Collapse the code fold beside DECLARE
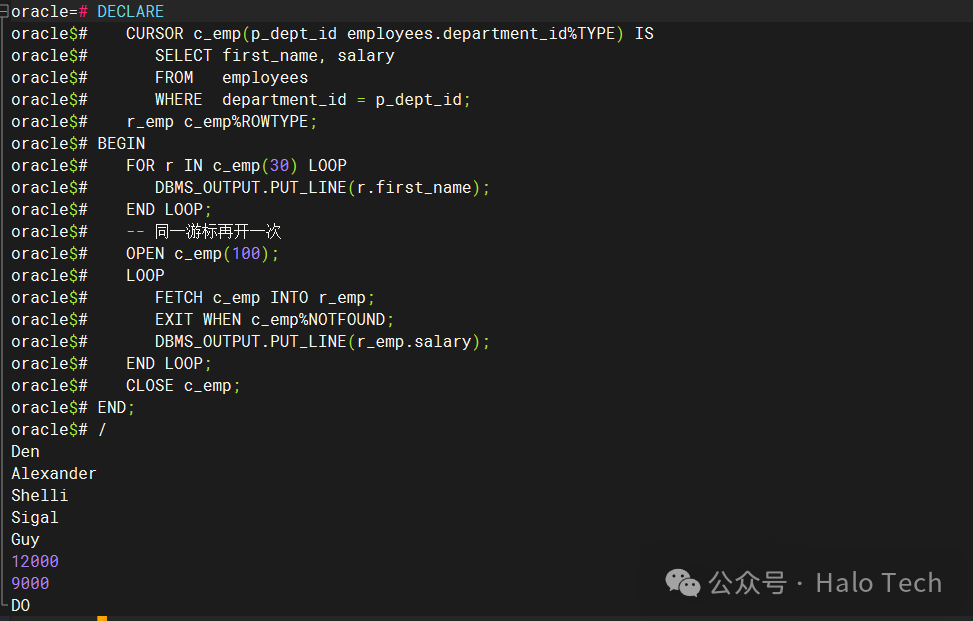973x621 pixels. click(x=4, y=11)
